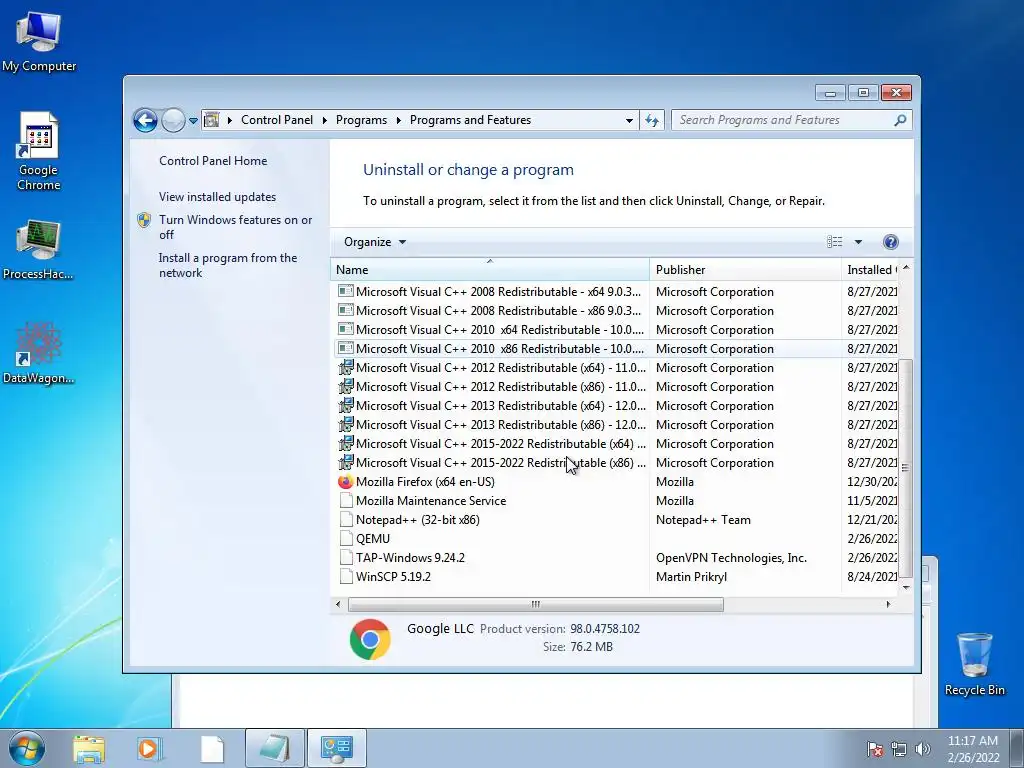This screenshot has width=1024, height=768.
Task: Open the ProcessHacker desktop icon
Action: (39, 249)
